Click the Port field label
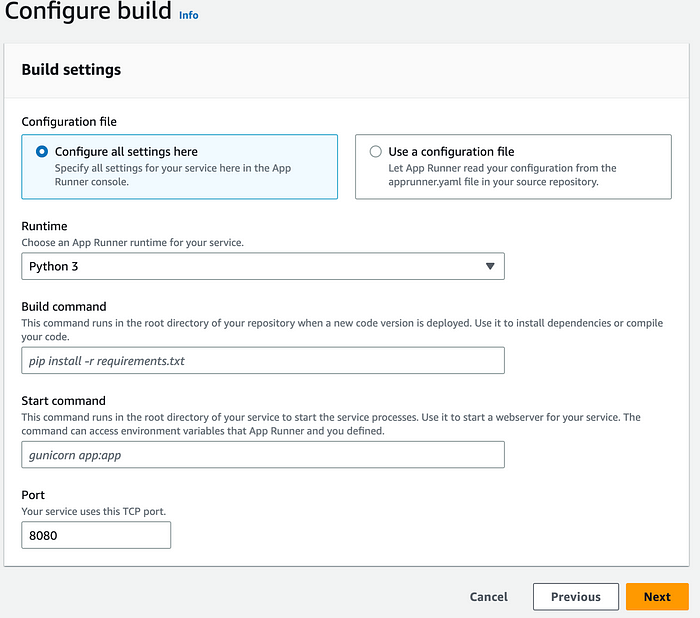Screen dimensions: 700x618 pyautogui.click(x=33, y=495)
